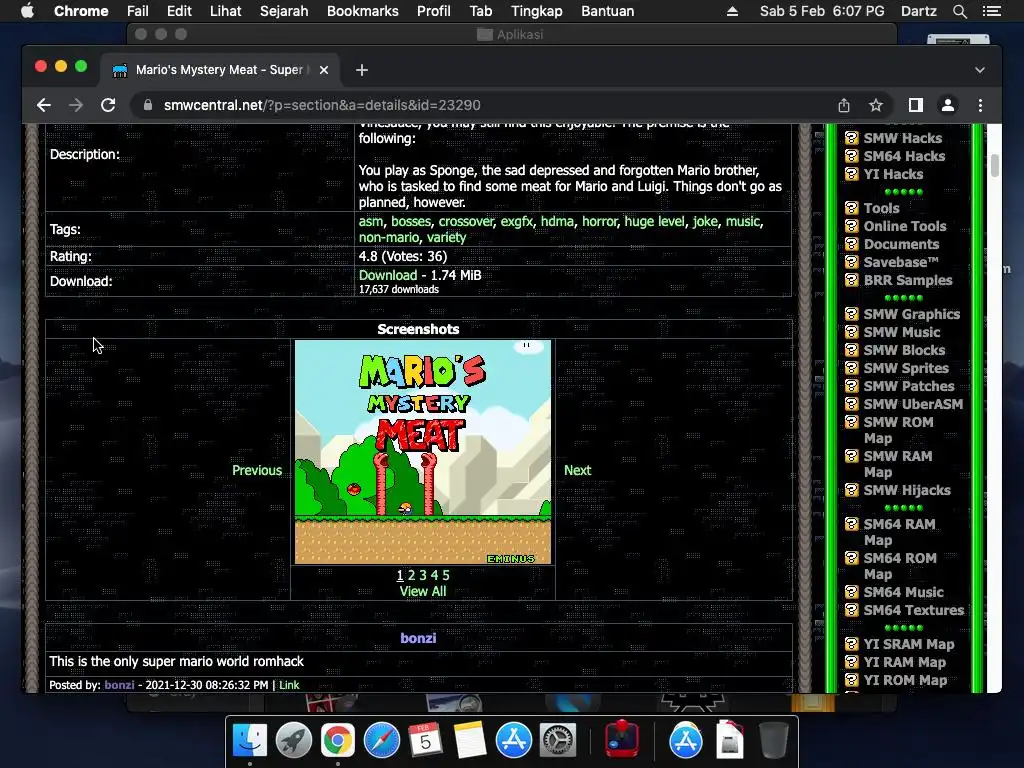Open BRR Samples in the sidebar
This screenshot has width=1024, height=768.
pyautogui.click(x=908, y=280)
